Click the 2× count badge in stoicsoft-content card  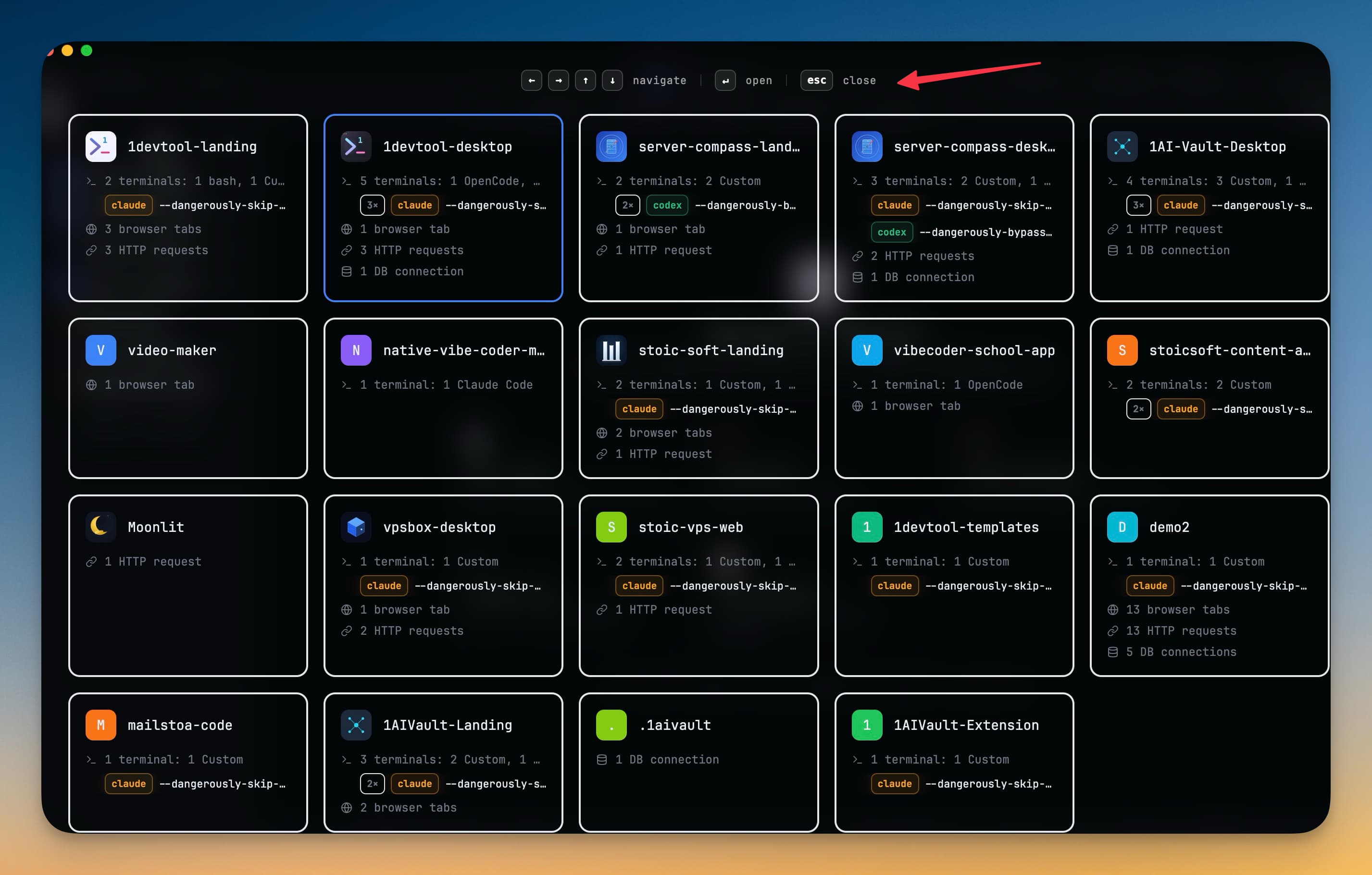(x=1138, y=409)
